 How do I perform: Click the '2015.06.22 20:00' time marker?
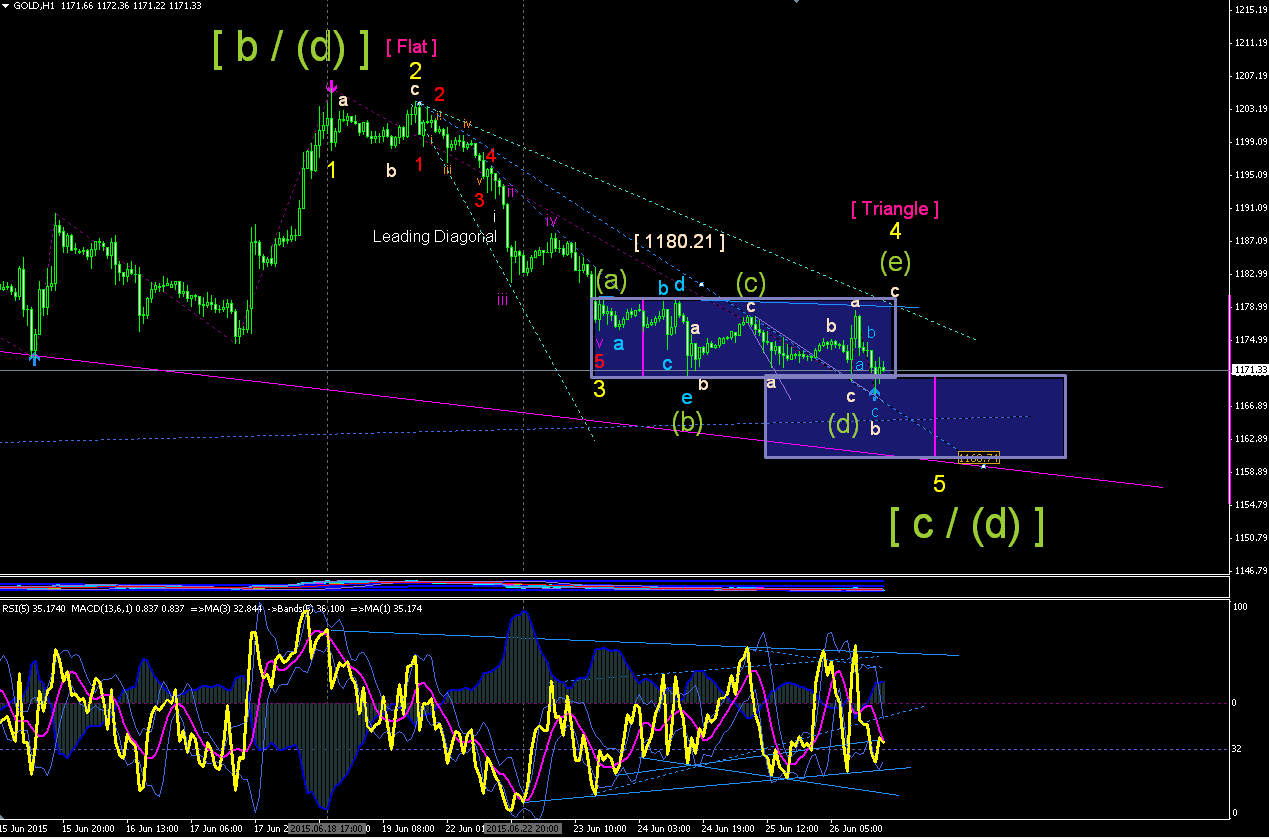(x=524, y=828)
